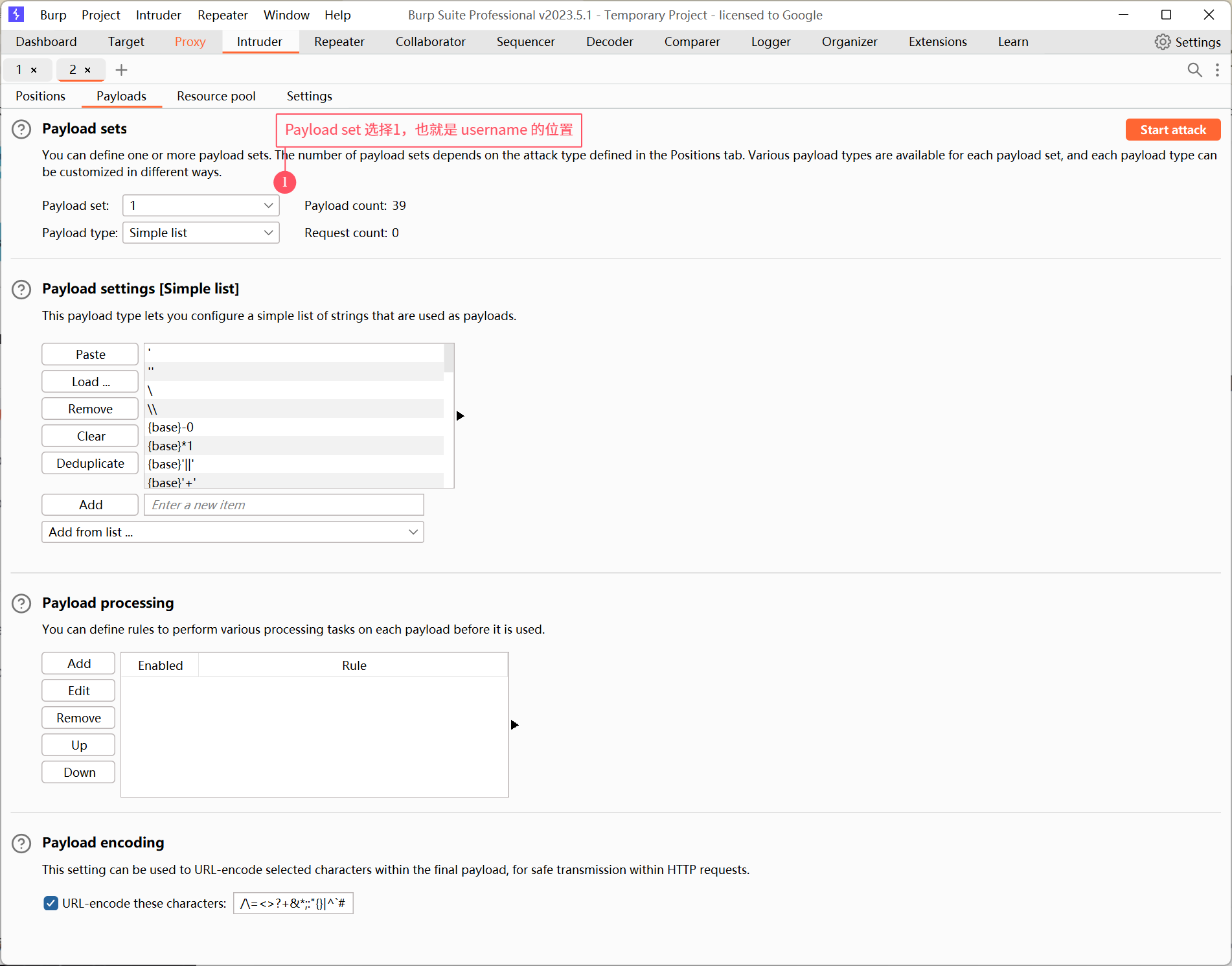The height and width of the screenshot is (966, 1232).
Task: Move processing rule Down
Action: 78,772
